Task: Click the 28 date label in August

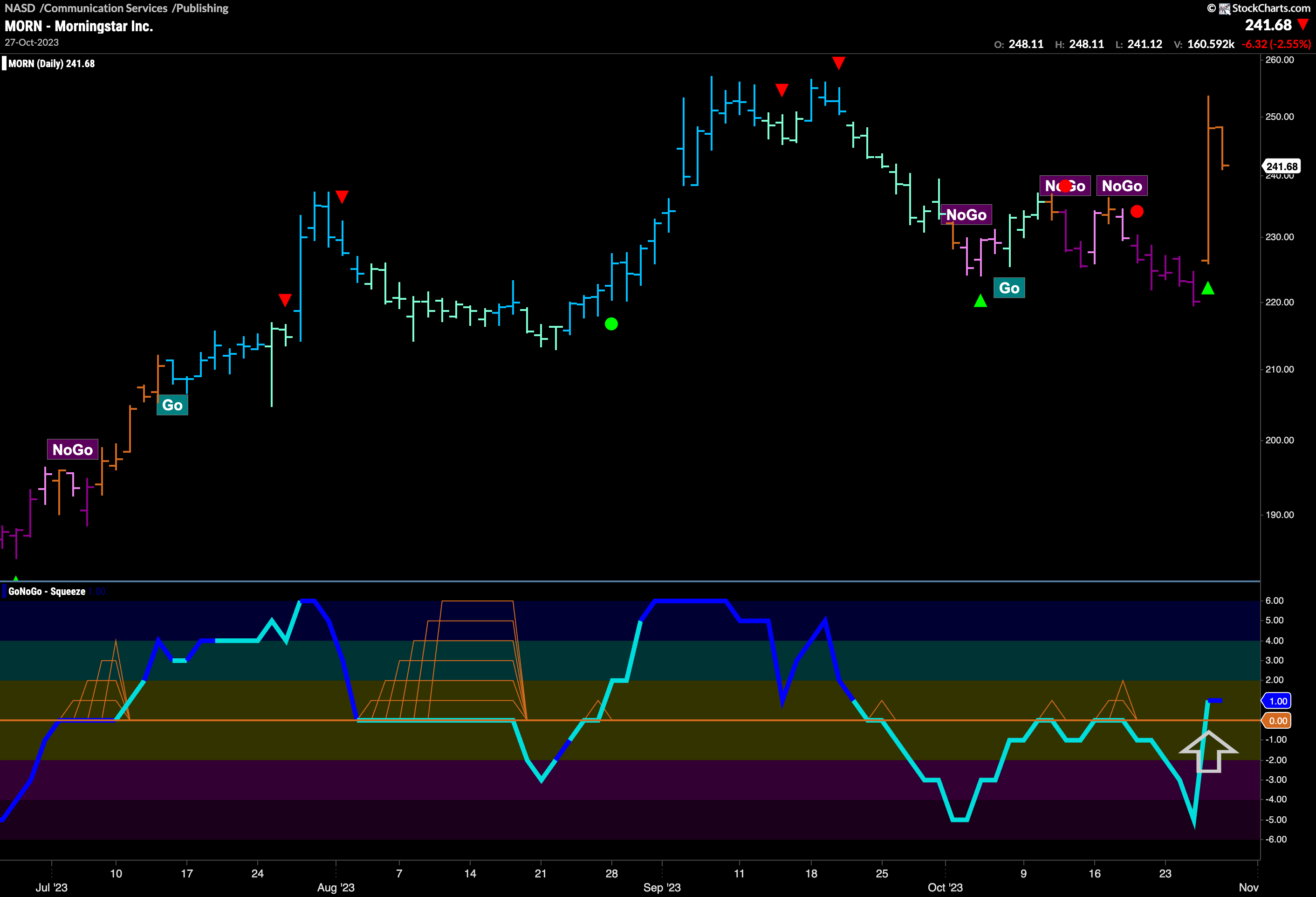Action: 611,873
